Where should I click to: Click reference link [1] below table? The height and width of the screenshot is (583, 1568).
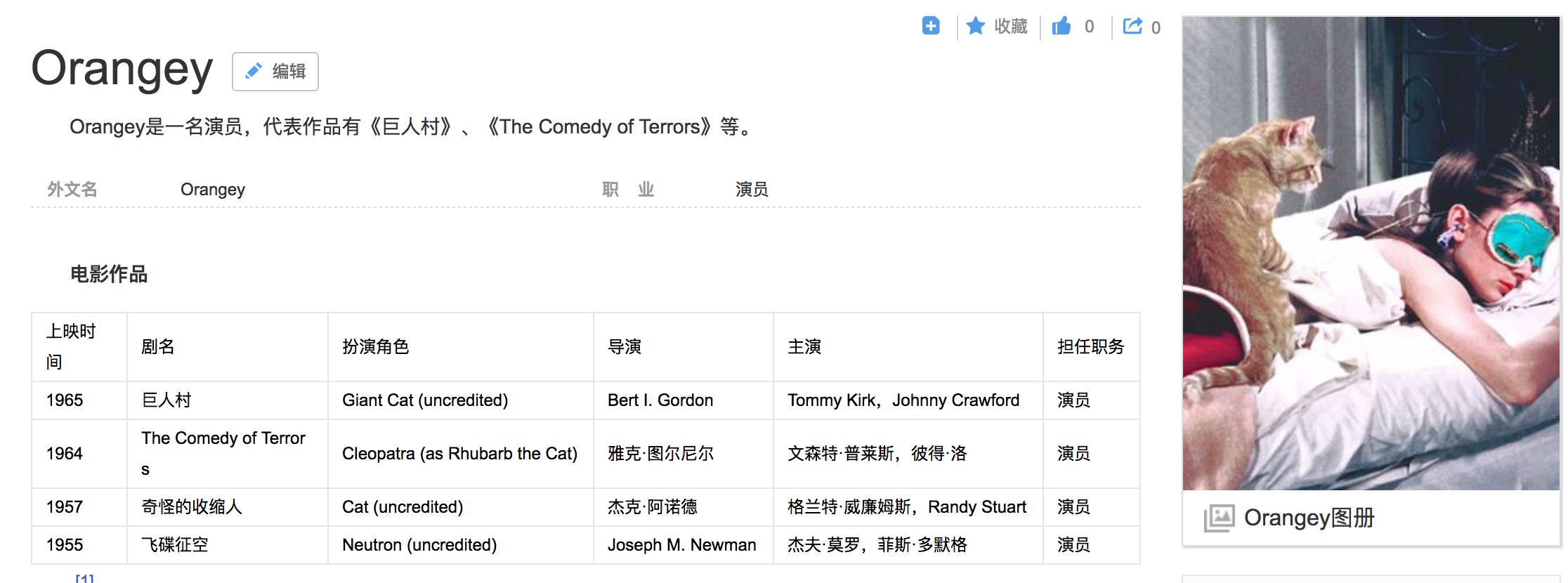[x=84, y=578]
